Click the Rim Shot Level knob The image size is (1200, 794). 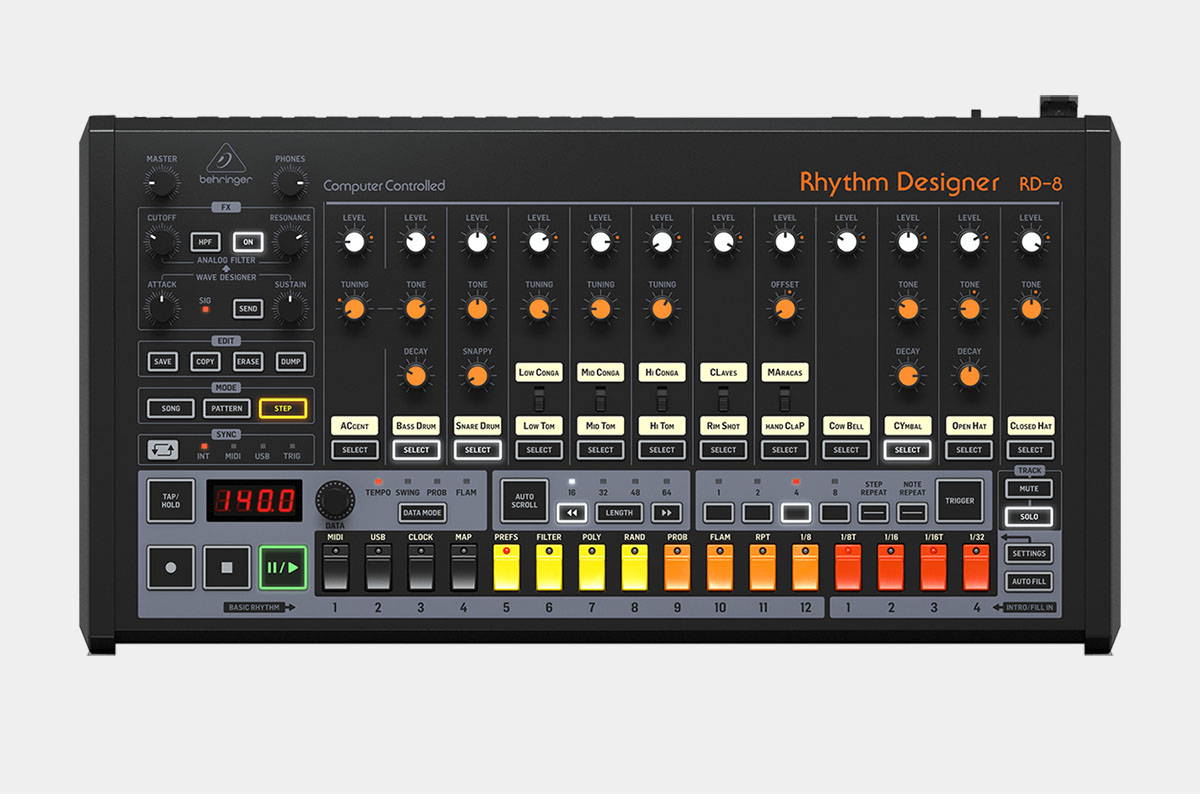click(x=723, y=242)
